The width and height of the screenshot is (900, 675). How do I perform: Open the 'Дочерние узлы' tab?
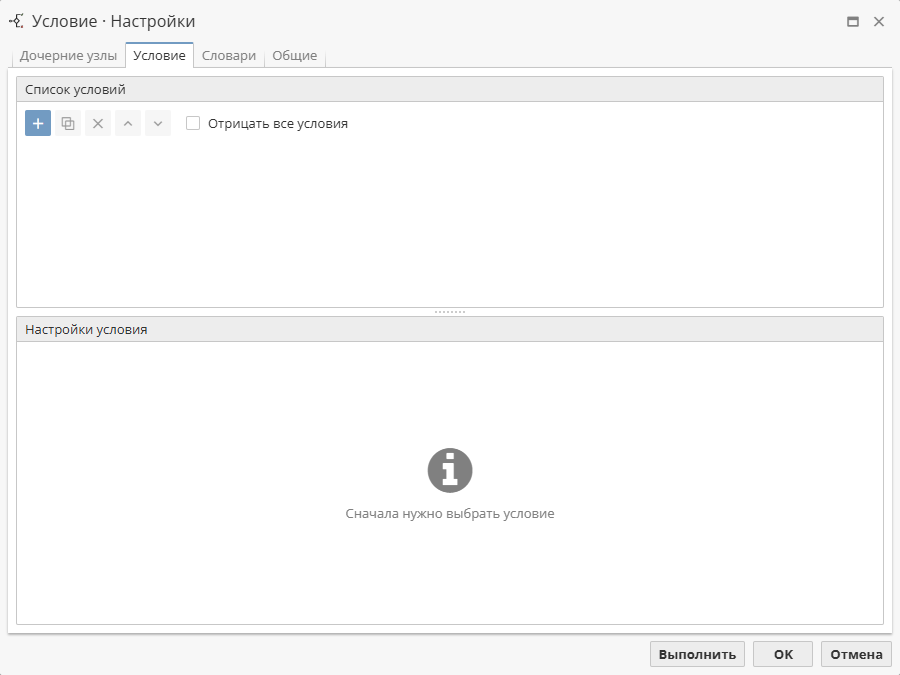click(x=68, y=56)
